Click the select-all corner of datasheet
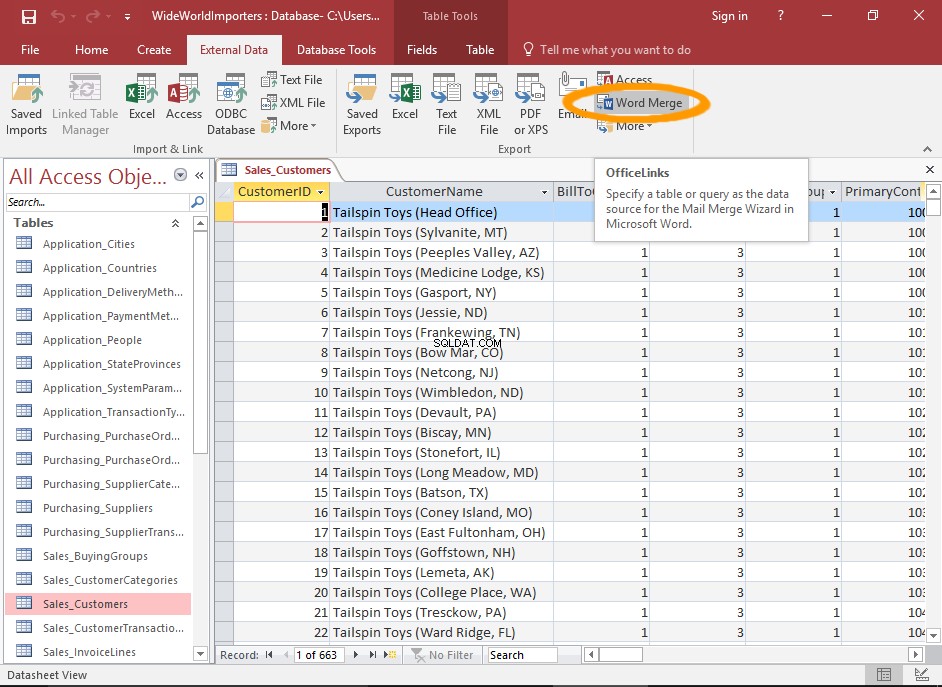Image resolution: width=942 pixels, height=687 pixels. tap(224, 192)
